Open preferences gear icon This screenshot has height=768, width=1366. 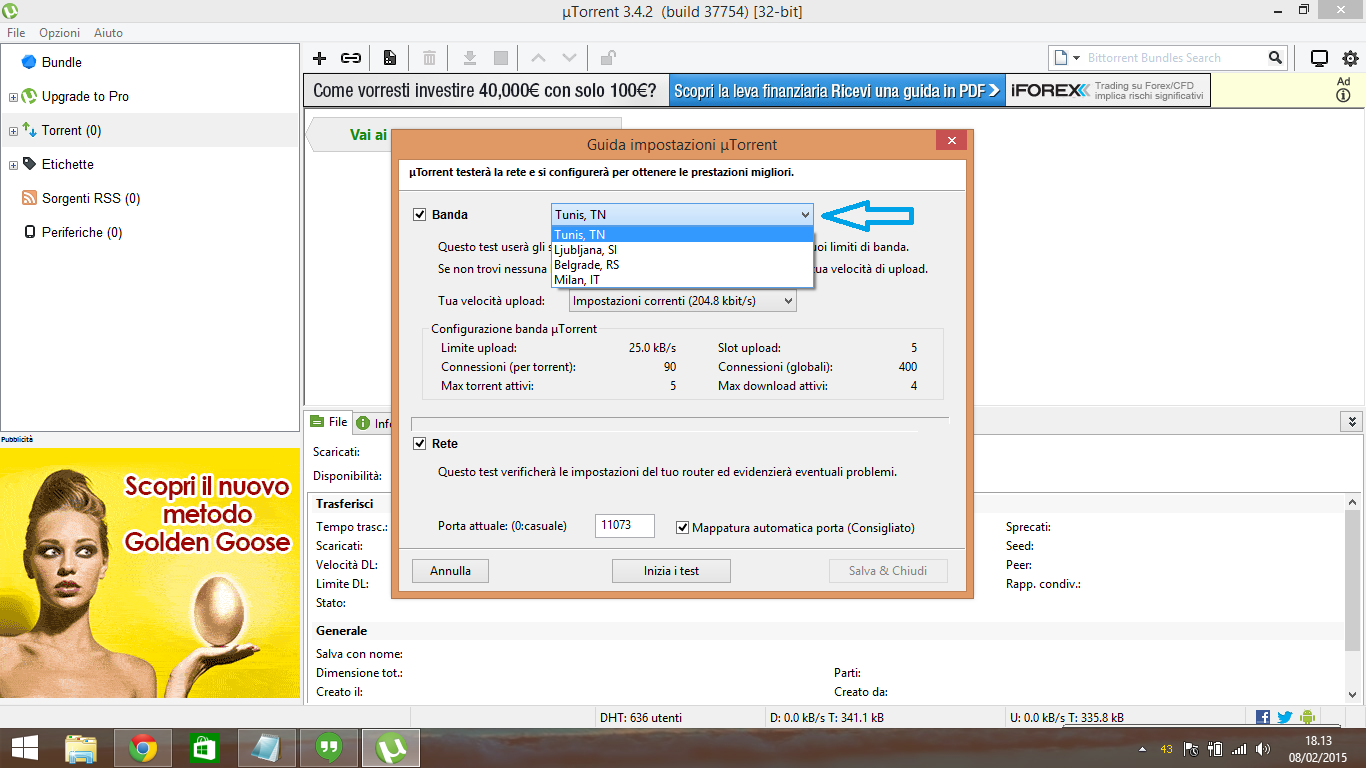click(x=1350, y=58)
